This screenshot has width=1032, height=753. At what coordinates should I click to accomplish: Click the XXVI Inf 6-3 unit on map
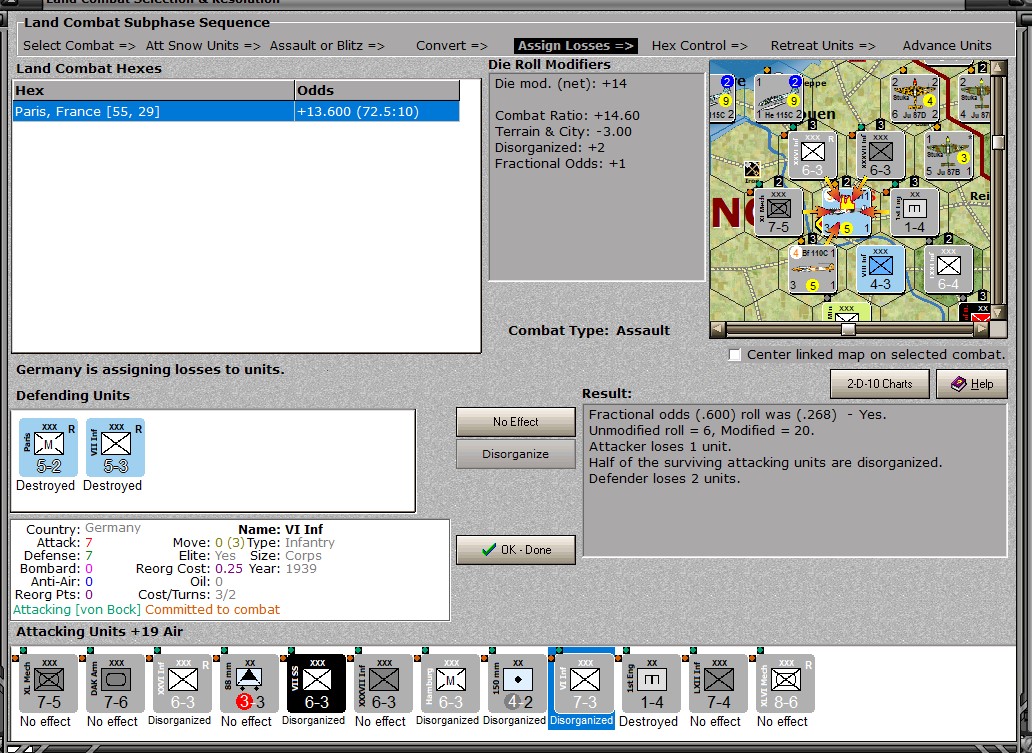812,155
